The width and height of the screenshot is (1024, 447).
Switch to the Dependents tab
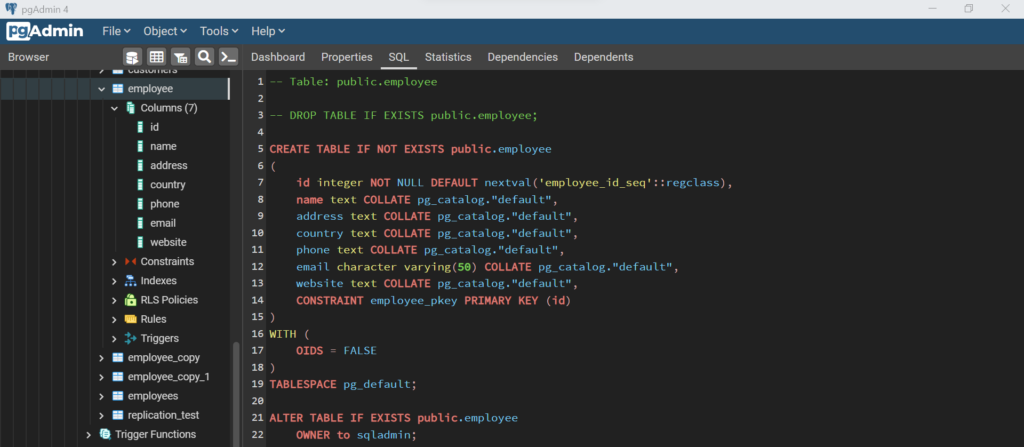pyautogui.click(x=603, y=57)
